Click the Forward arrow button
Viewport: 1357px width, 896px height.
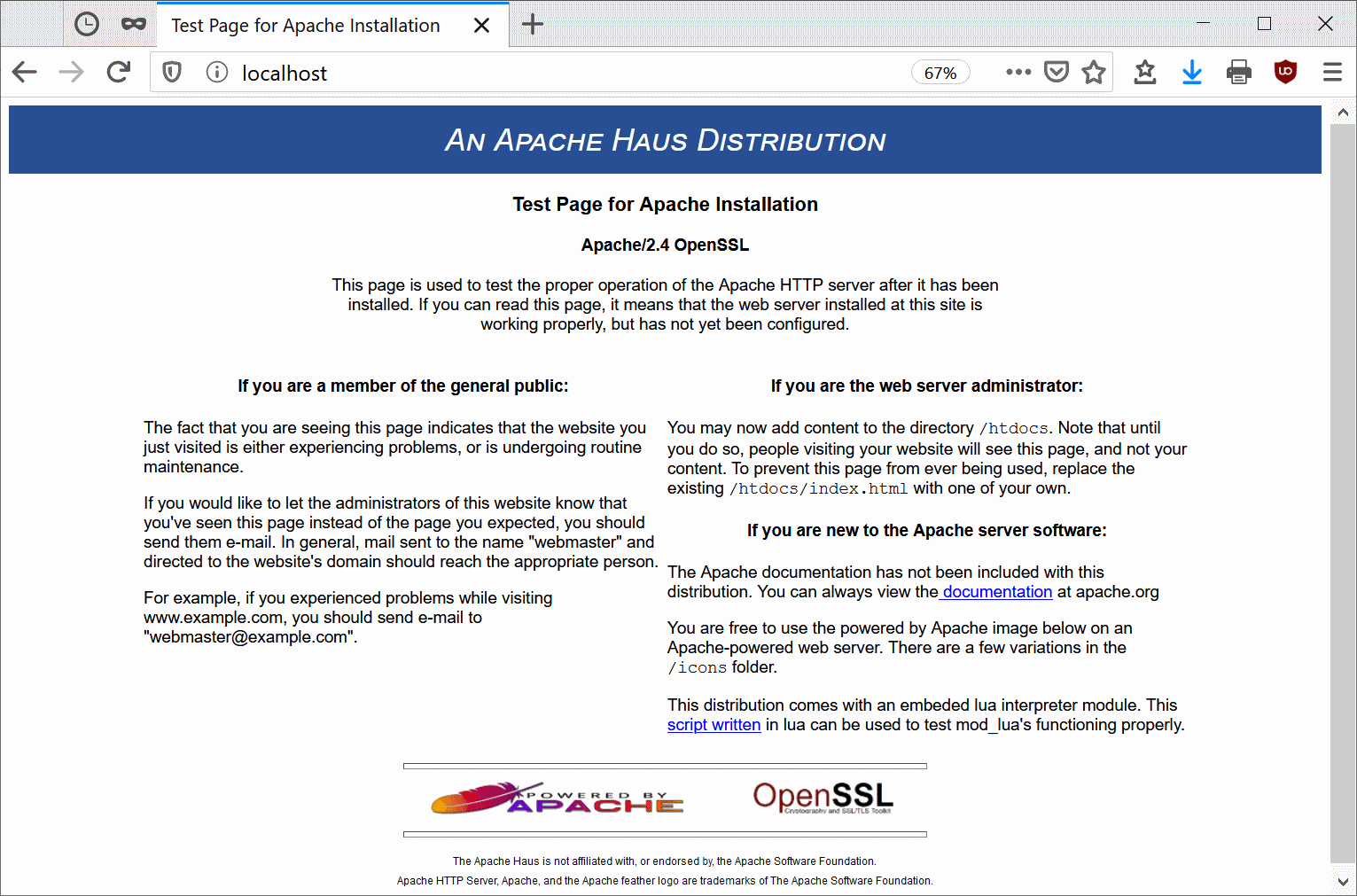tap(71, 72)
